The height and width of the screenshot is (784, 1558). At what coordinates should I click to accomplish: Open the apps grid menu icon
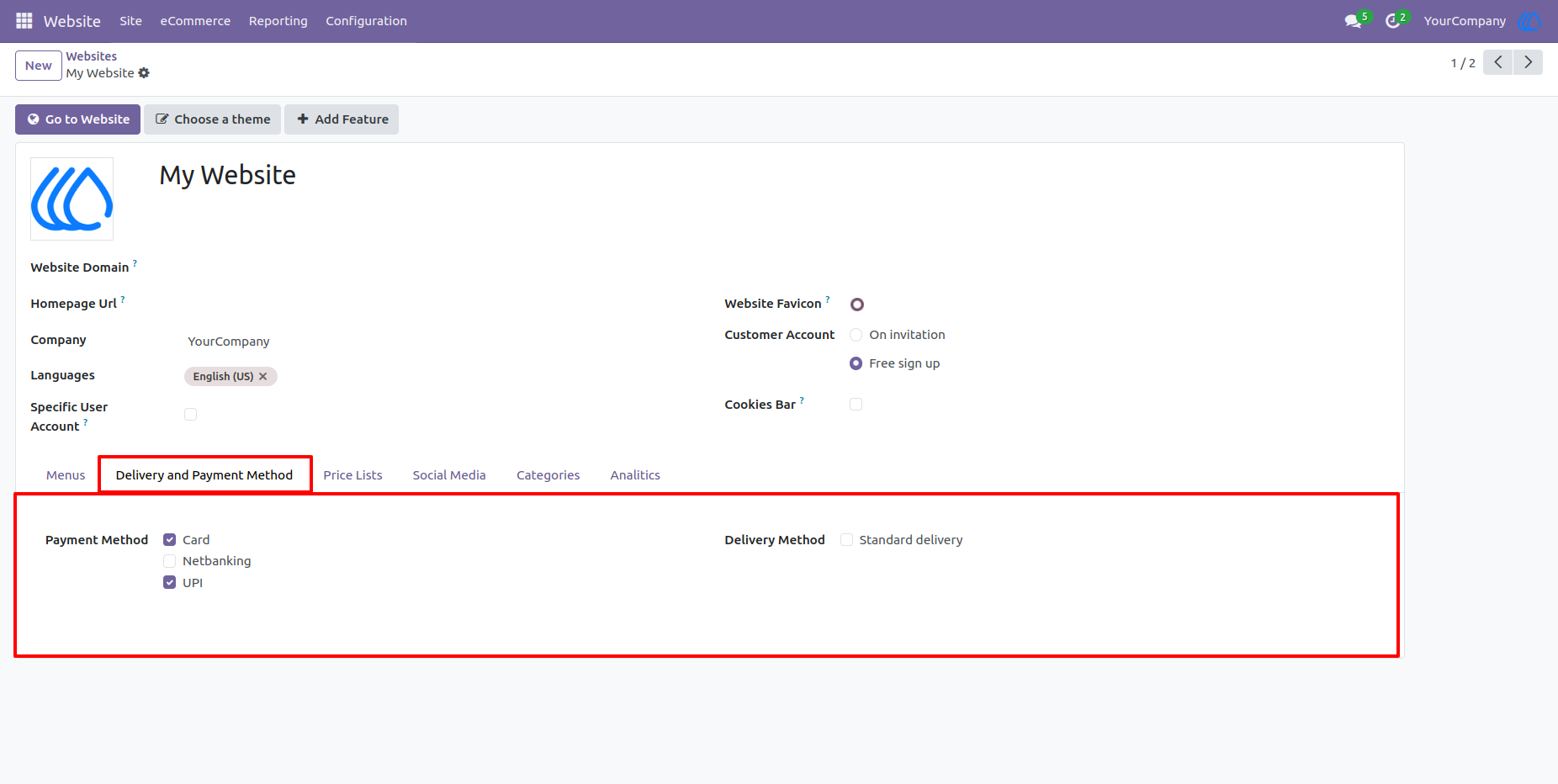click(24, 21)
